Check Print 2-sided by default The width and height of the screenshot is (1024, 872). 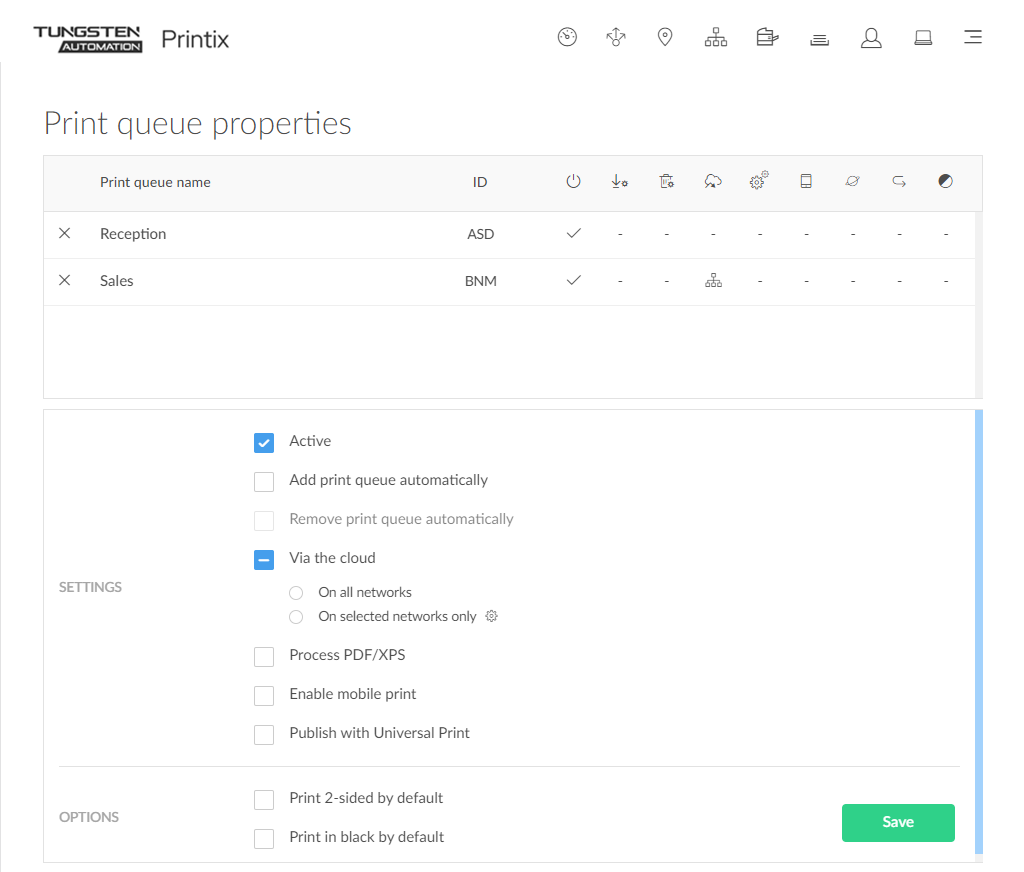[x=264, y=799]
